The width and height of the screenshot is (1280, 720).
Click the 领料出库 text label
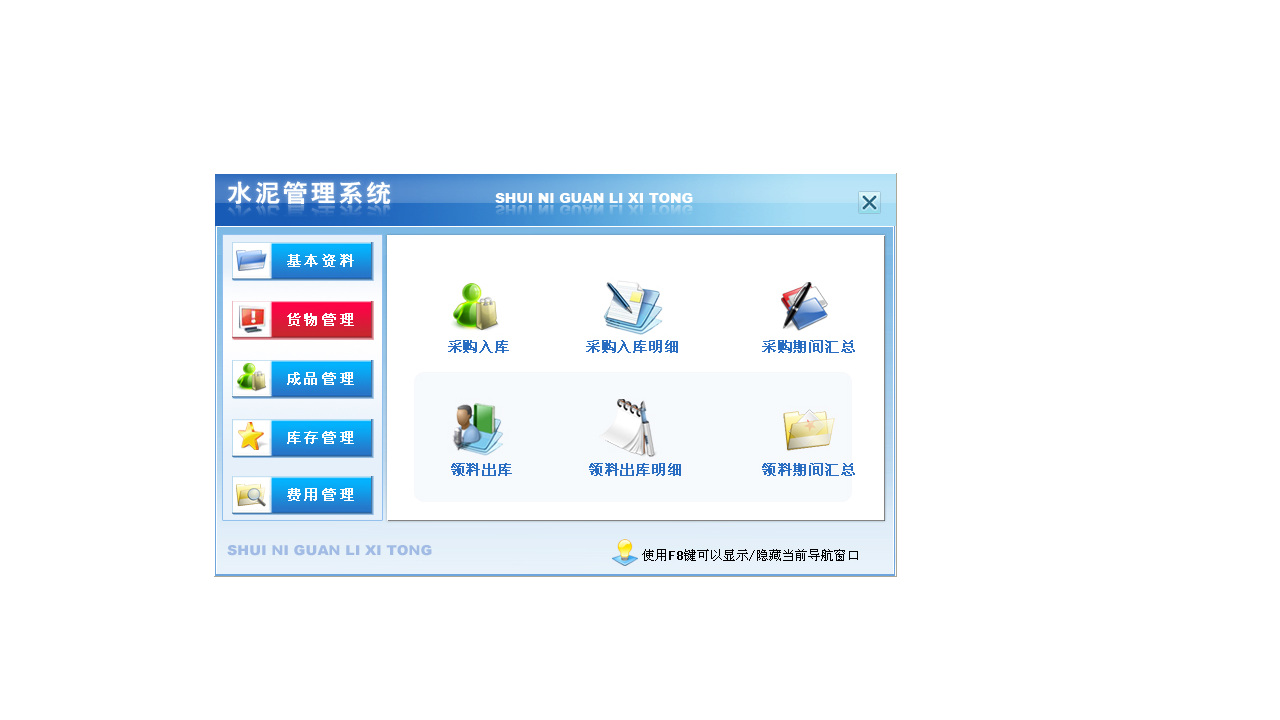coord(479,469)
